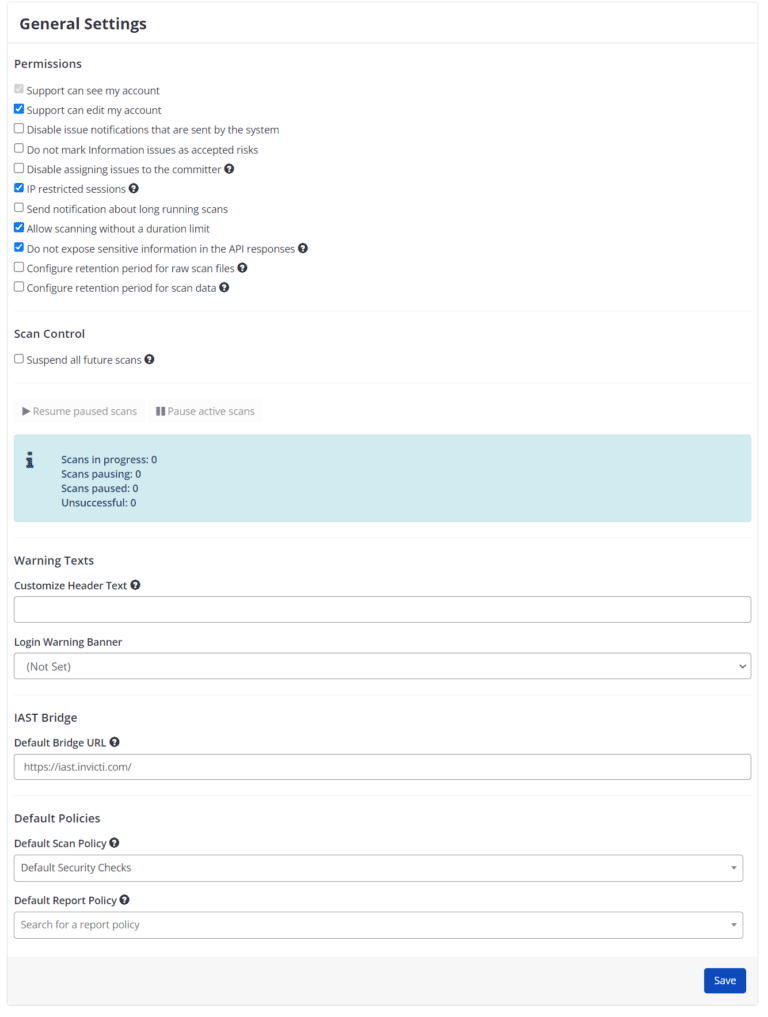Open help for retention period for raw scan files
The width and height of the screenshot is (768, 1017).
click(x=242, y=267)
